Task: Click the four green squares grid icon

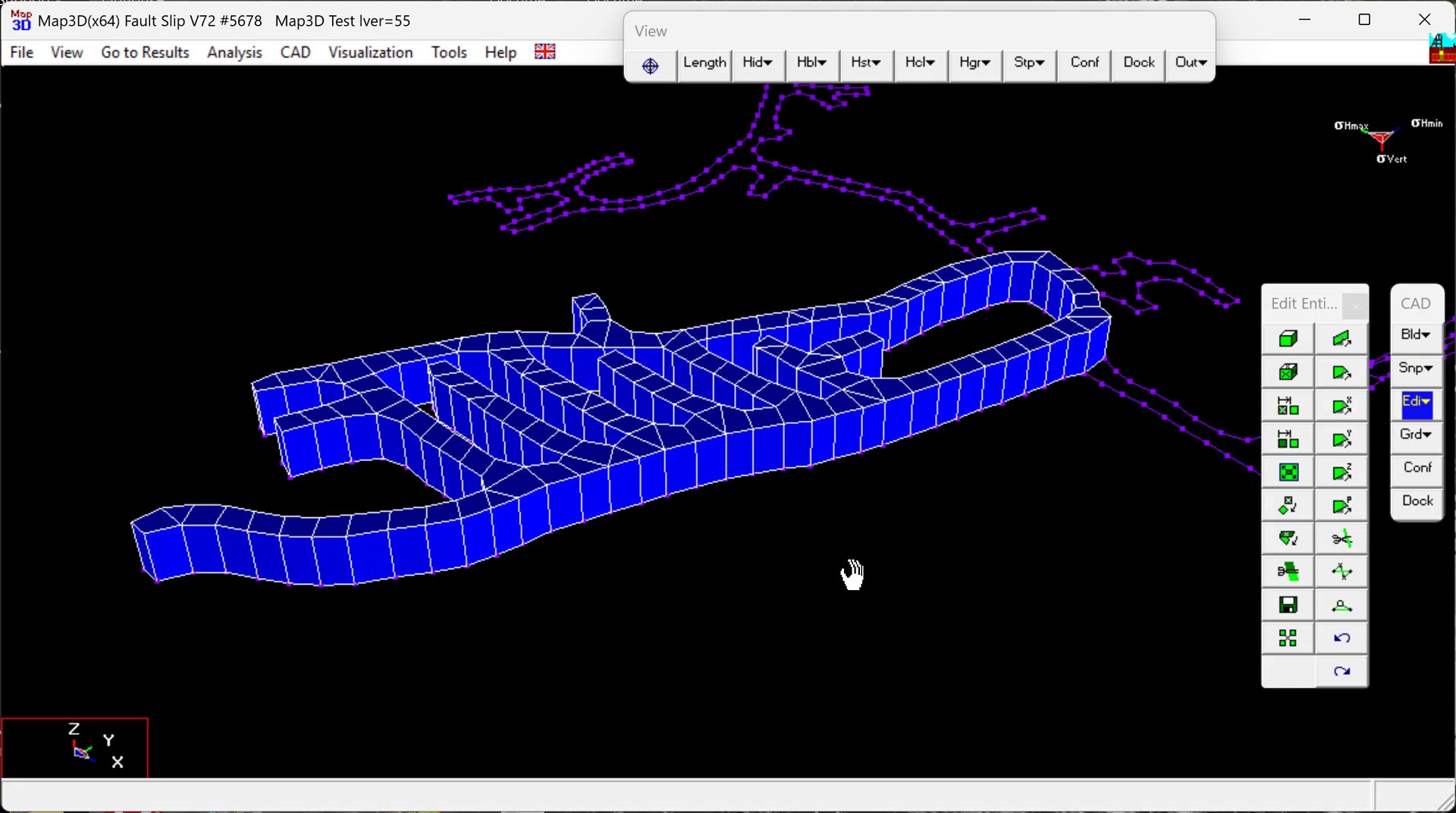Action: 1288,639
